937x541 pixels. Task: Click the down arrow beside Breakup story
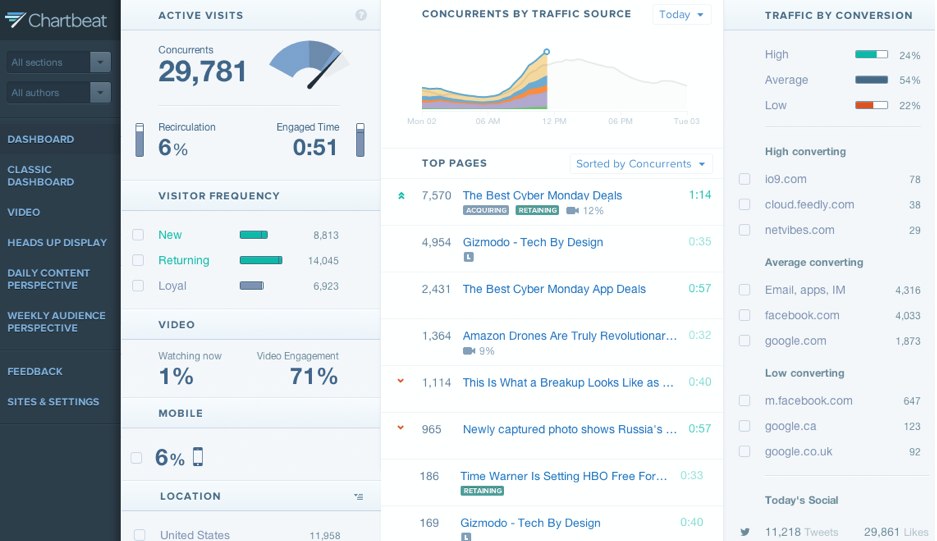pyautogui.click(x=401, y=381)
